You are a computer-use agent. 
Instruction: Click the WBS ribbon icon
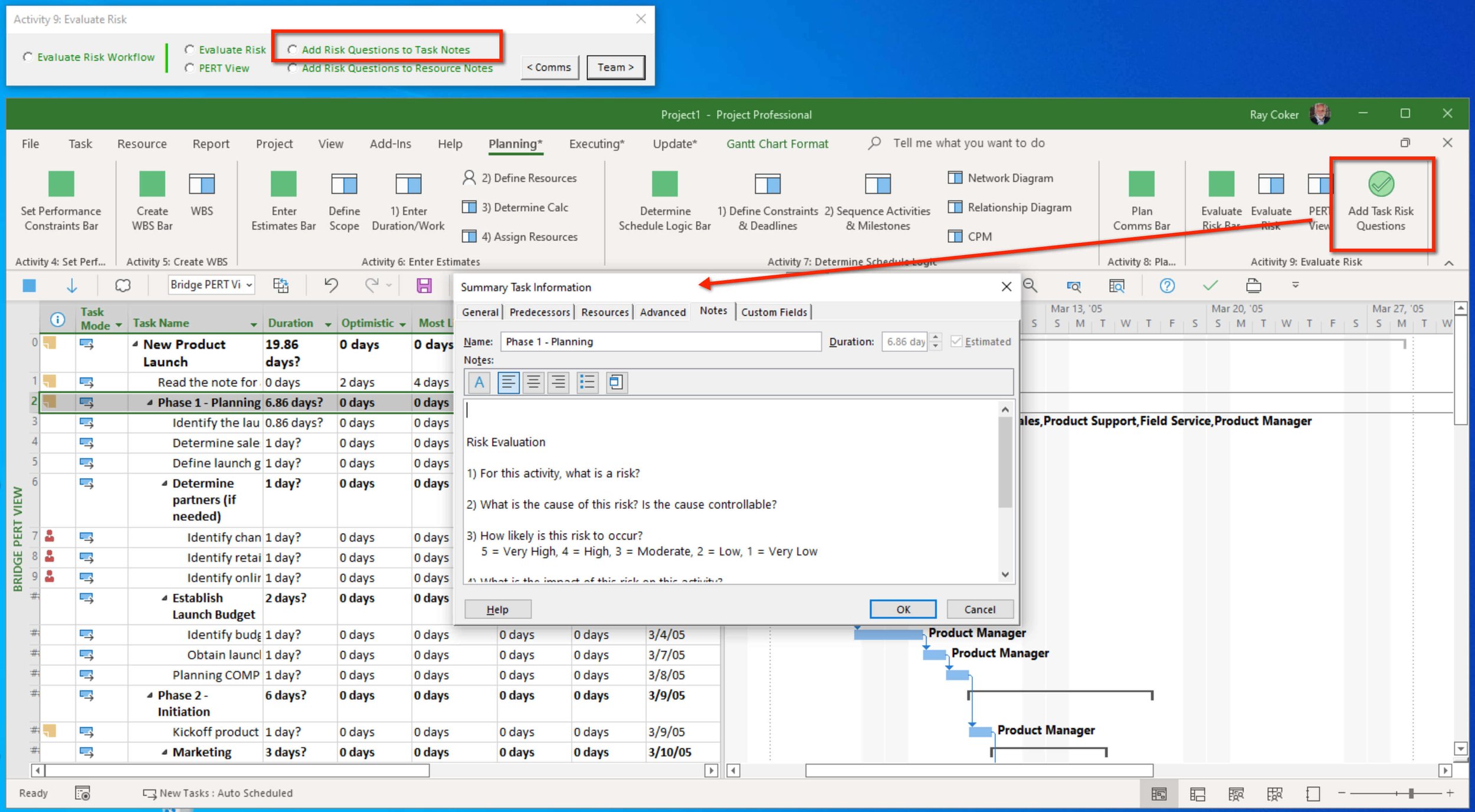click(x=202, y=185)
